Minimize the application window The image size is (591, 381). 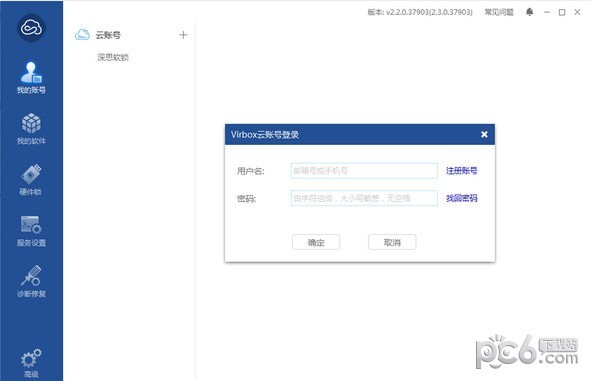point(547,12)
